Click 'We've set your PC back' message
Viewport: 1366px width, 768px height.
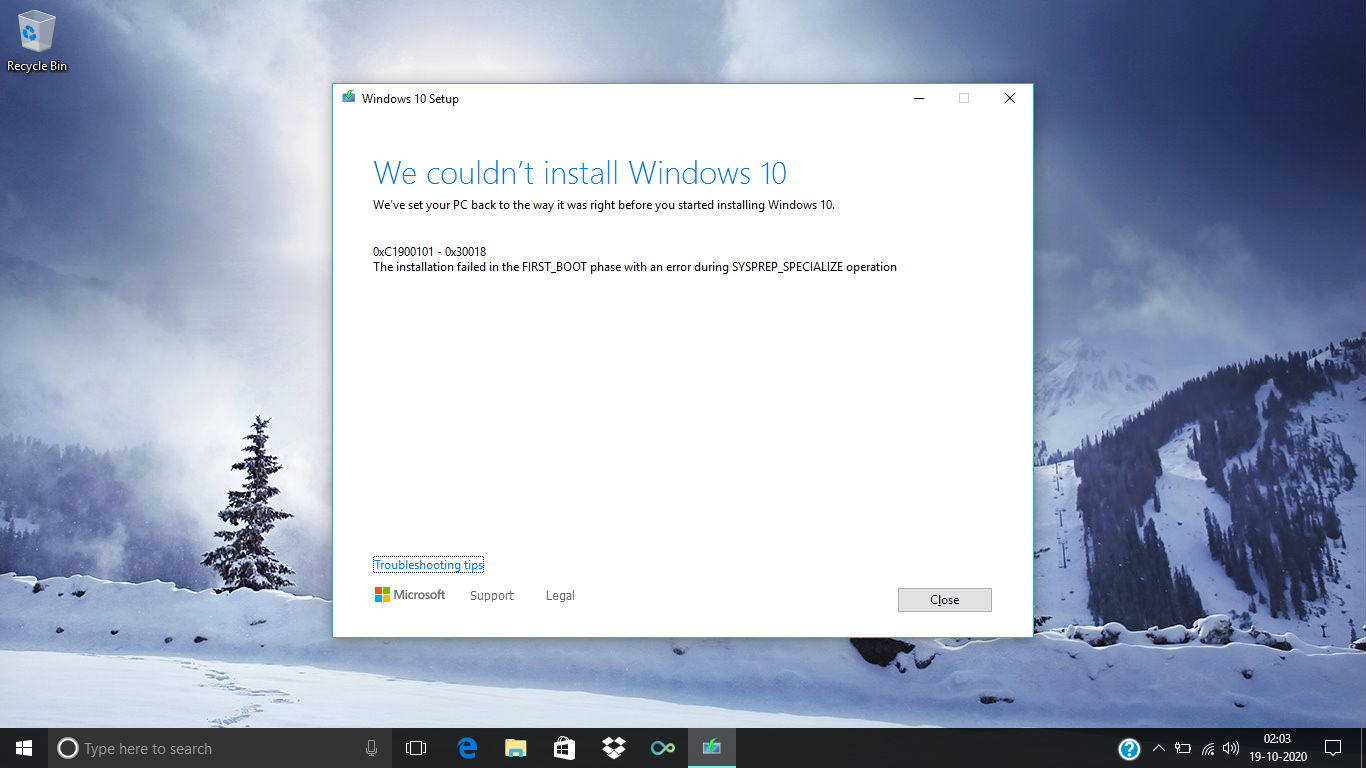[604, 205]
